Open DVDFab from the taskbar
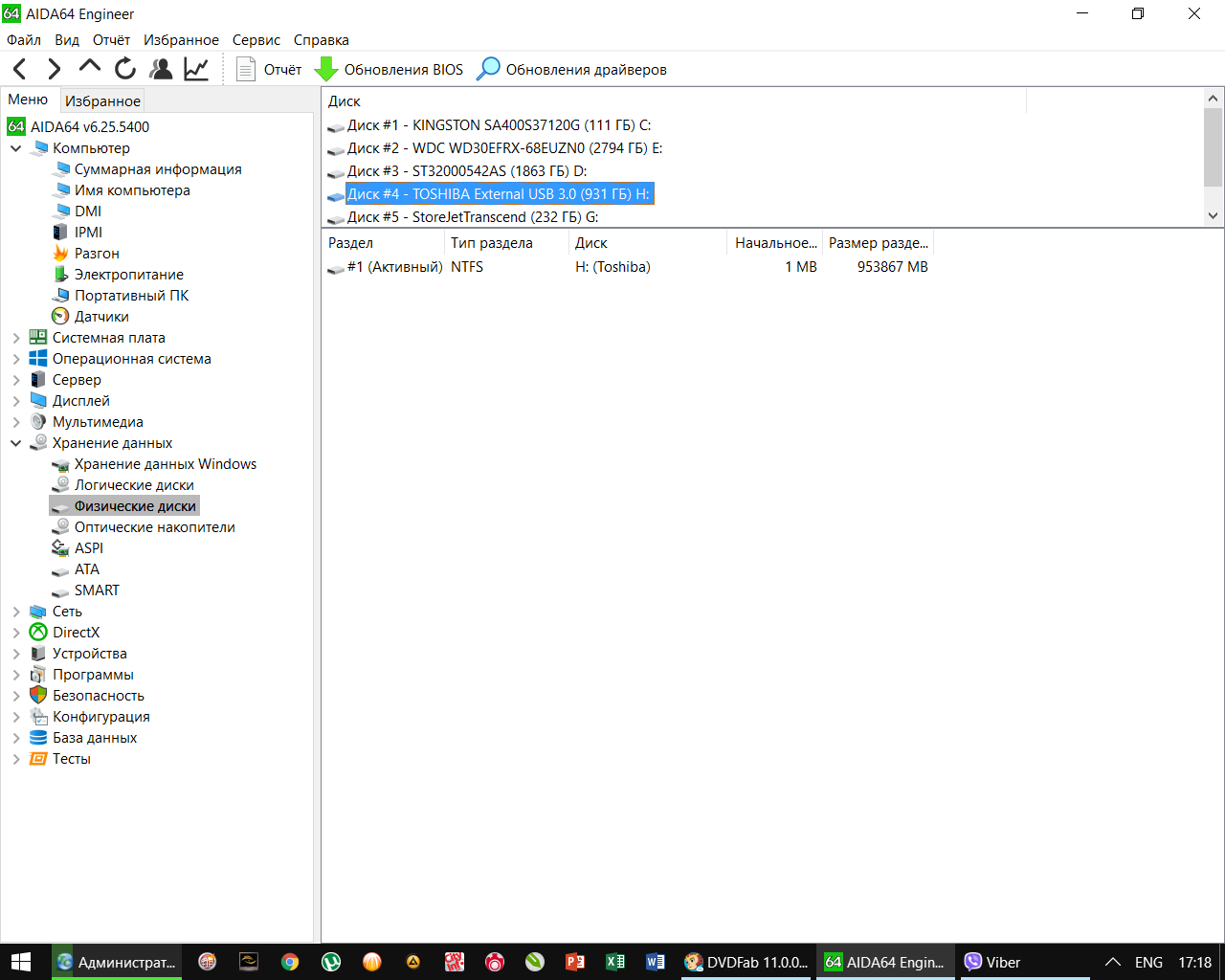1225x980 pixels. (746, 962)
